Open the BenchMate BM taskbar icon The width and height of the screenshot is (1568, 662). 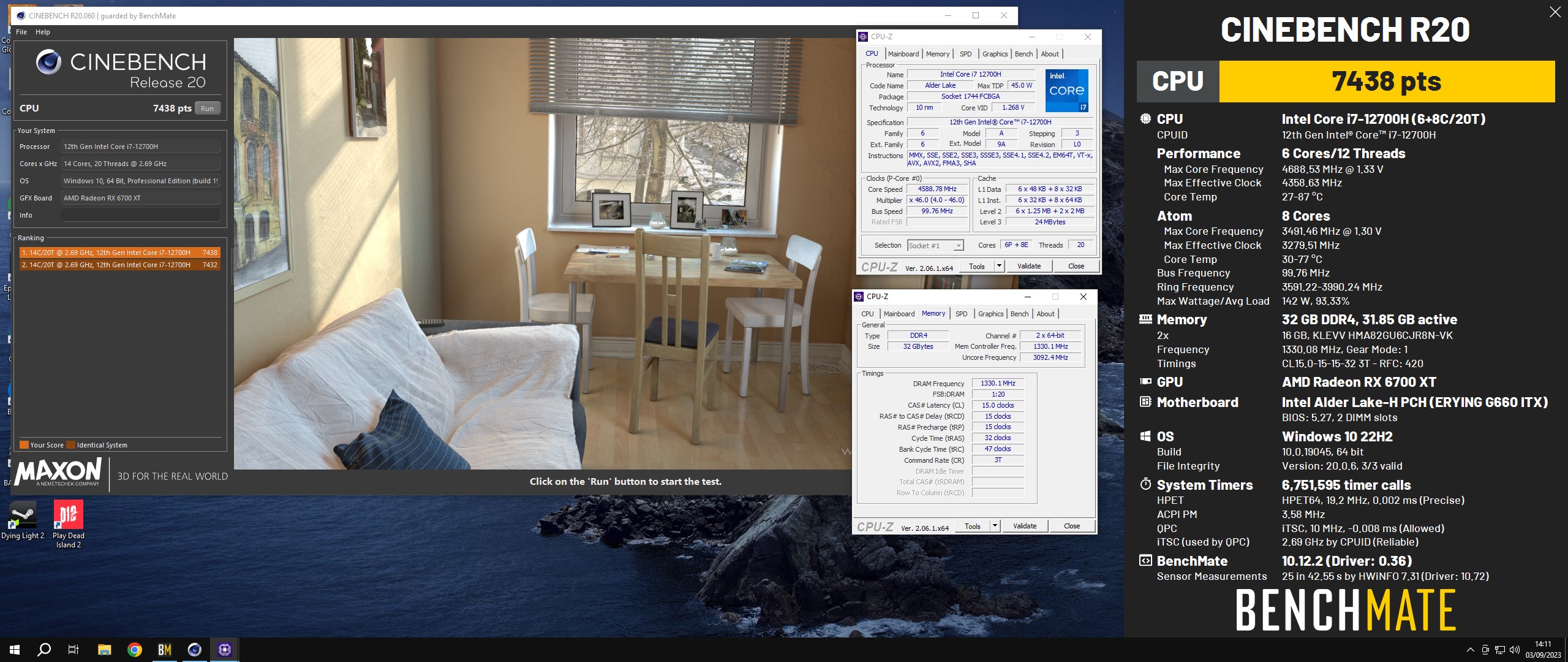pyautogui.click(x=164, y=650)
